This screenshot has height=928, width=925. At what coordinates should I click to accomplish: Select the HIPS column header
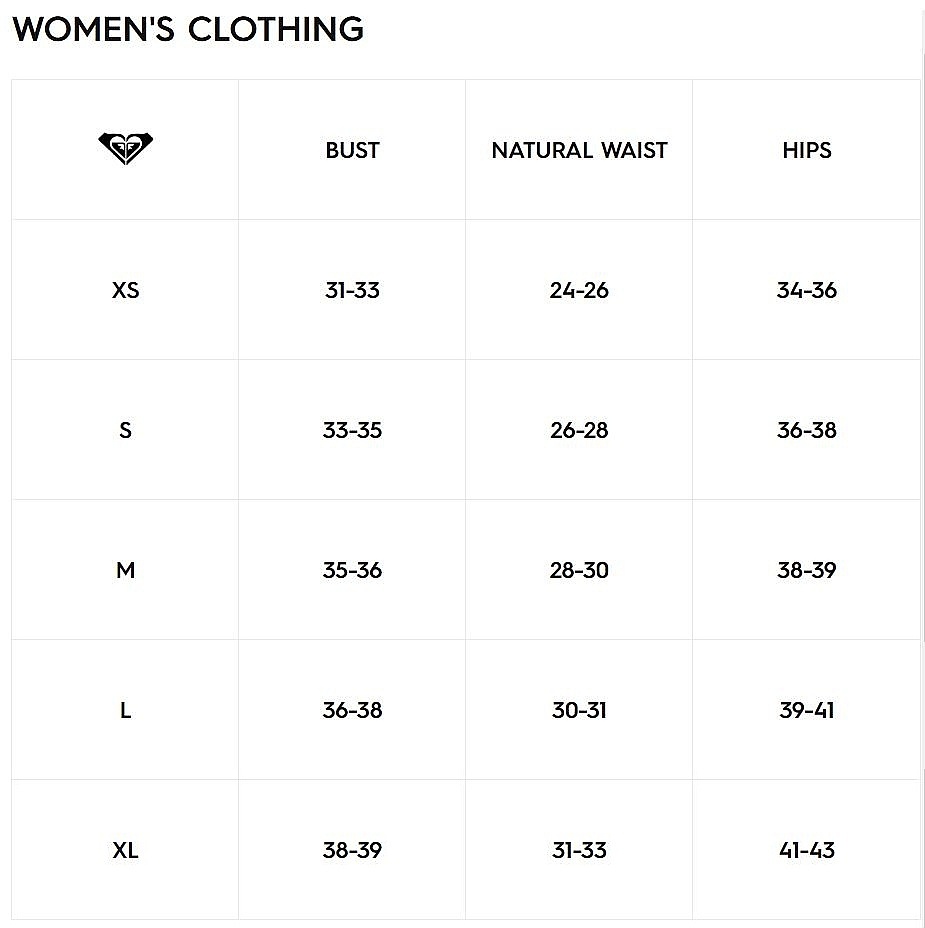click(x=807, y=150)
